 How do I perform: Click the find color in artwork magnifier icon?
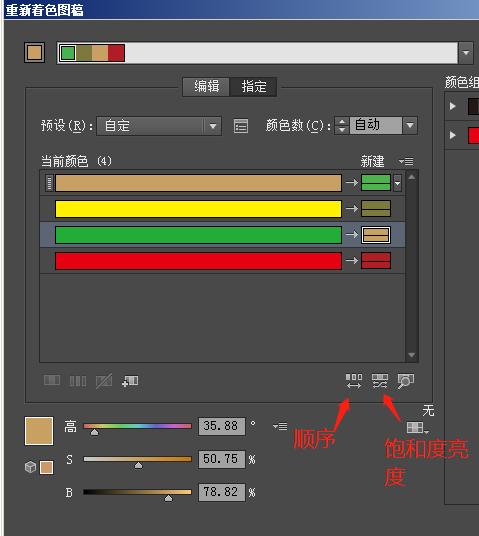405,381
